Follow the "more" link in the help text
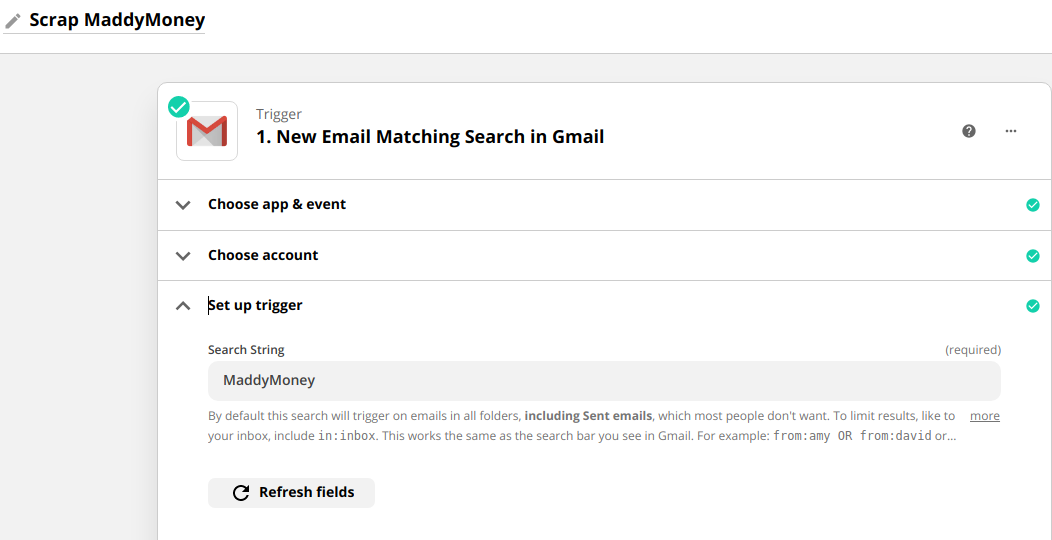 pyautogui.click(x=985, y=416)
